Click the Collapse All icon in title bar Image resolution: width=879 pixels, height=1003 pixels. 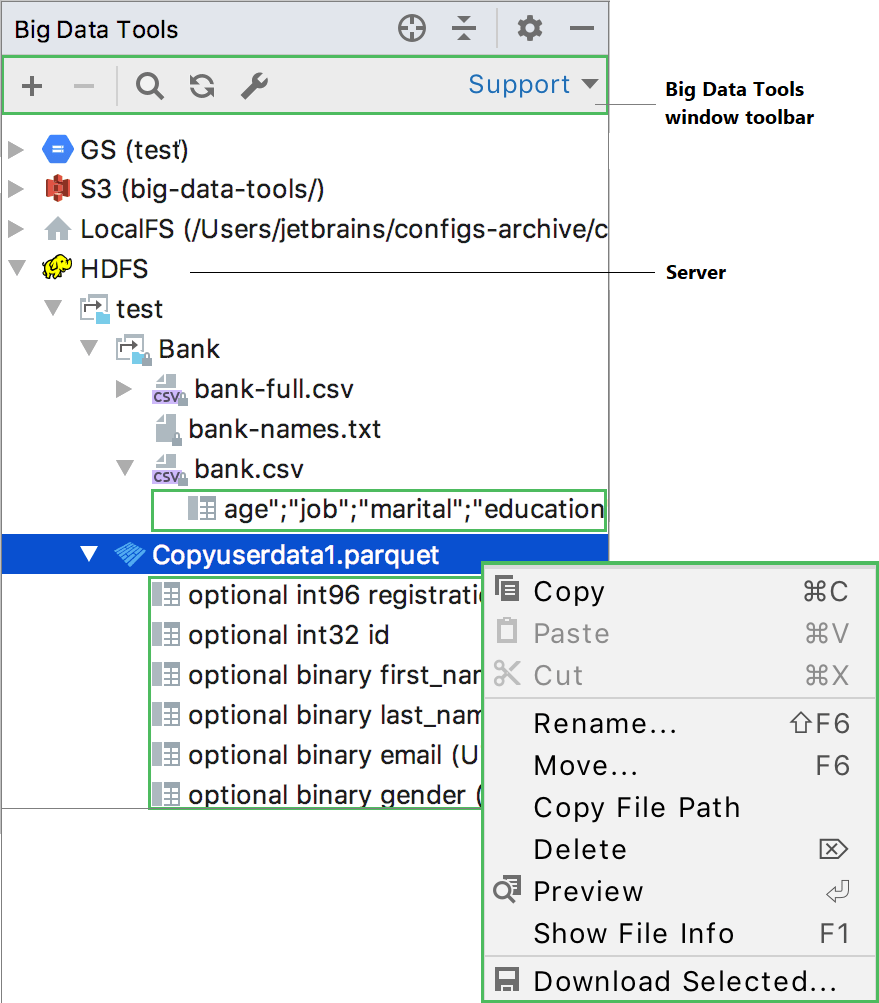[464, 29]
